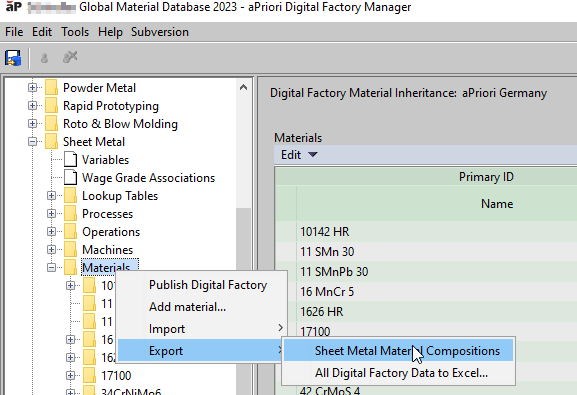Open the Help menu
Viewport: 577px width, 395px height.
[110, 32]
